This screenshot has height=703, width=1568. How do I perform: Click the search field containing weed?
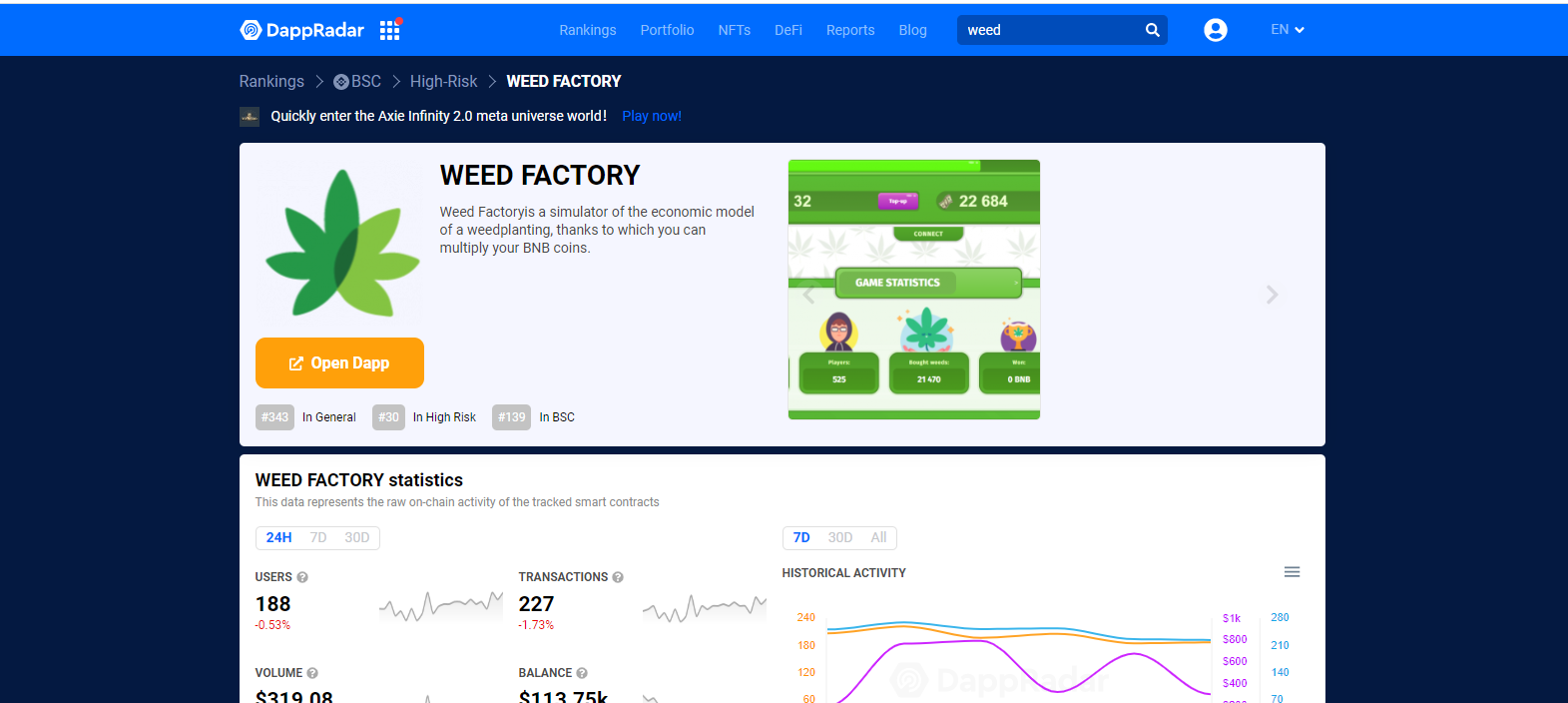pos(1062,30)
